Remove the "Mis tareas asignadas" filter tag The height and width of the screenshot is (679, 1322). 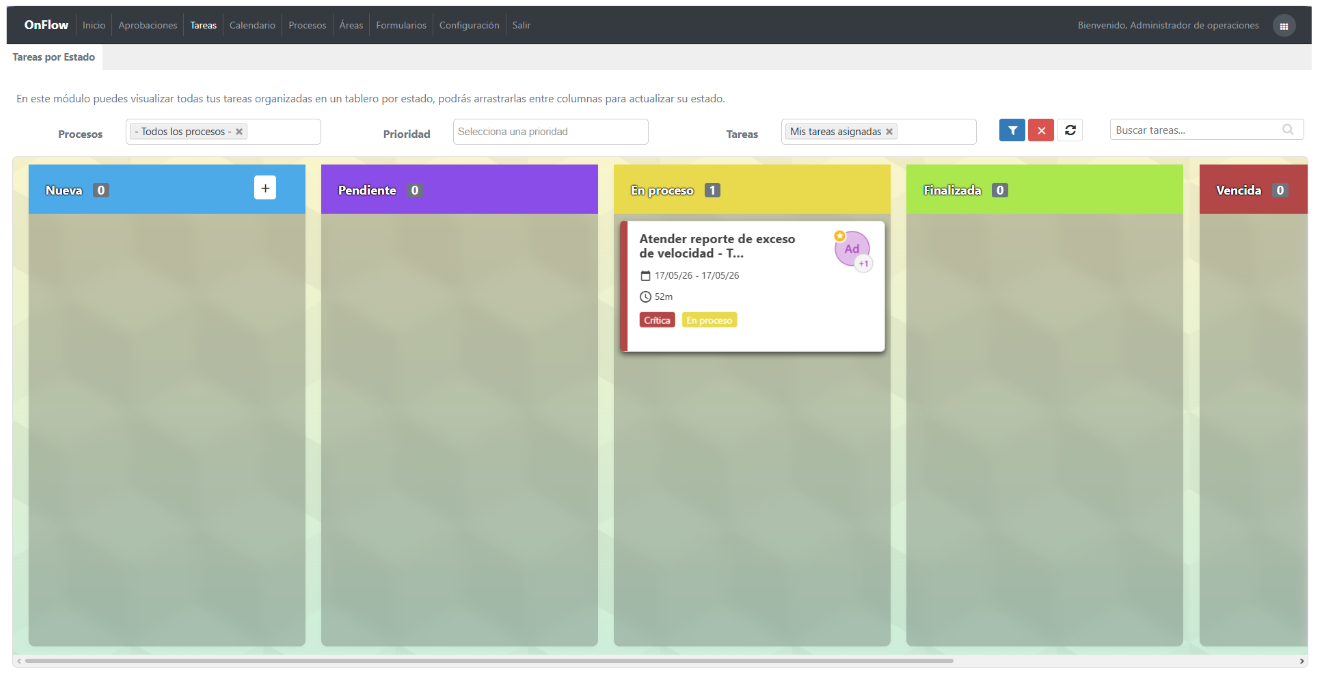click(x=889, y=131)
